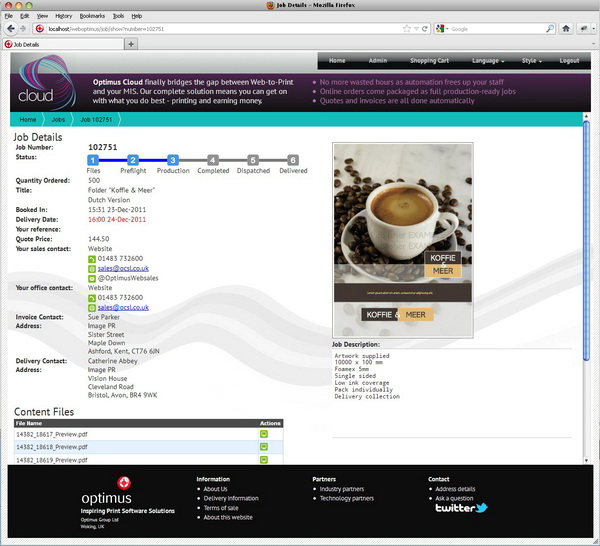Open the Bookmarks menu in Firefox
600x546 pixels.
pos(91,16)
